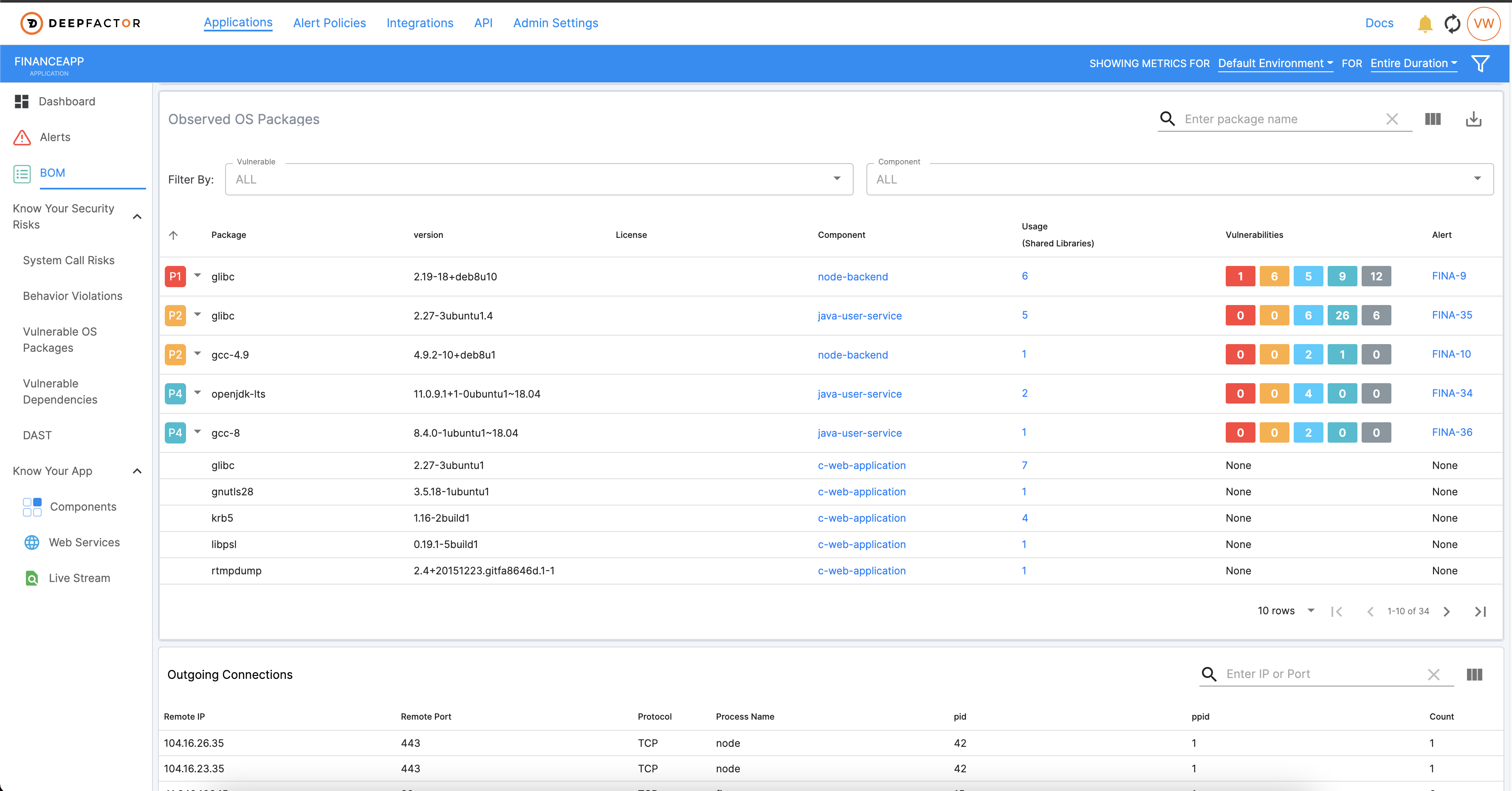
Task: Open the filter funnel icon
Action: pos(1480,63)
